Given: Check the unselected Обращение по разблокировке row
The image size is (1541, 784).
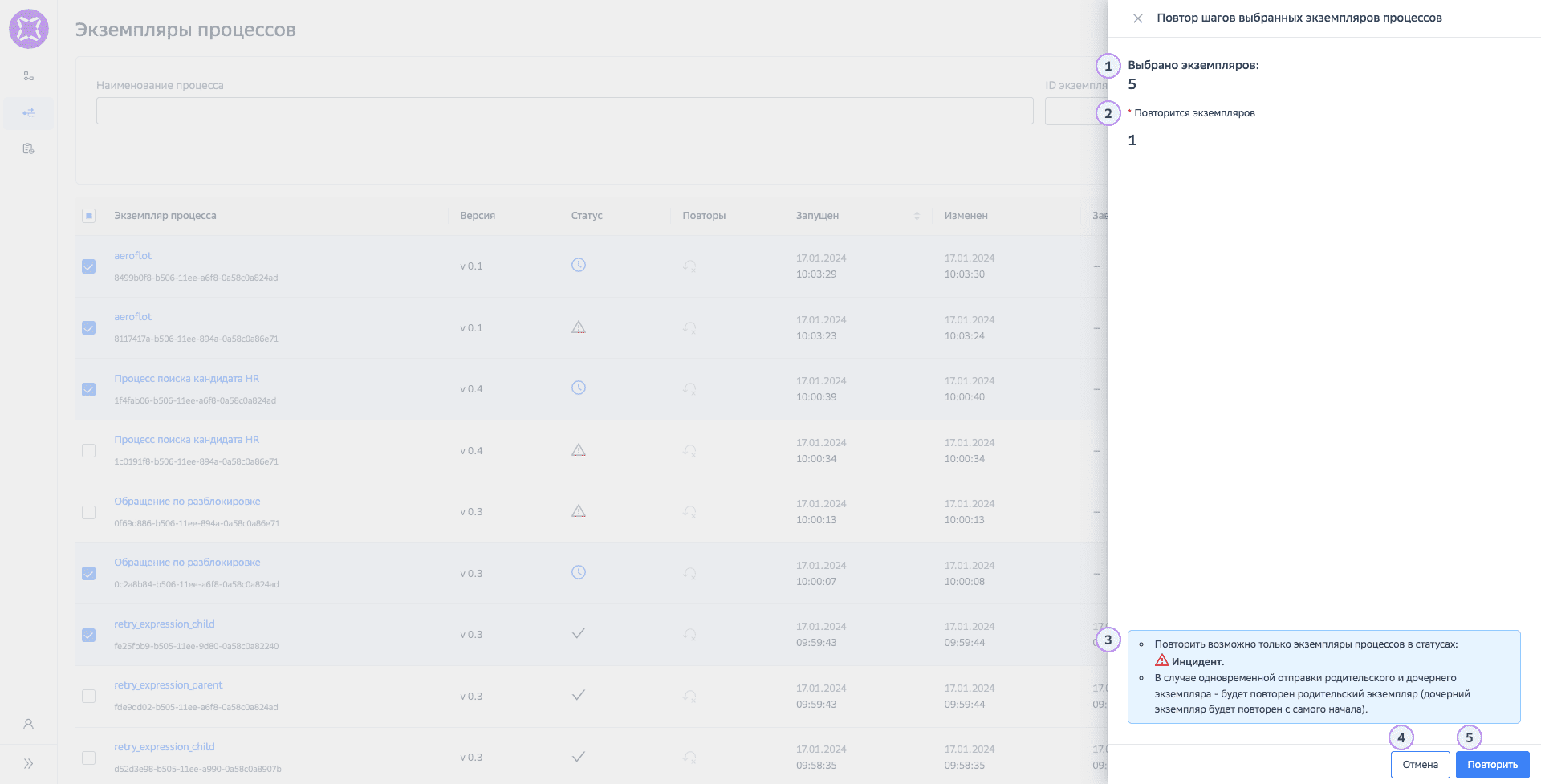Looking at the screenshot, I should [89, 512].
